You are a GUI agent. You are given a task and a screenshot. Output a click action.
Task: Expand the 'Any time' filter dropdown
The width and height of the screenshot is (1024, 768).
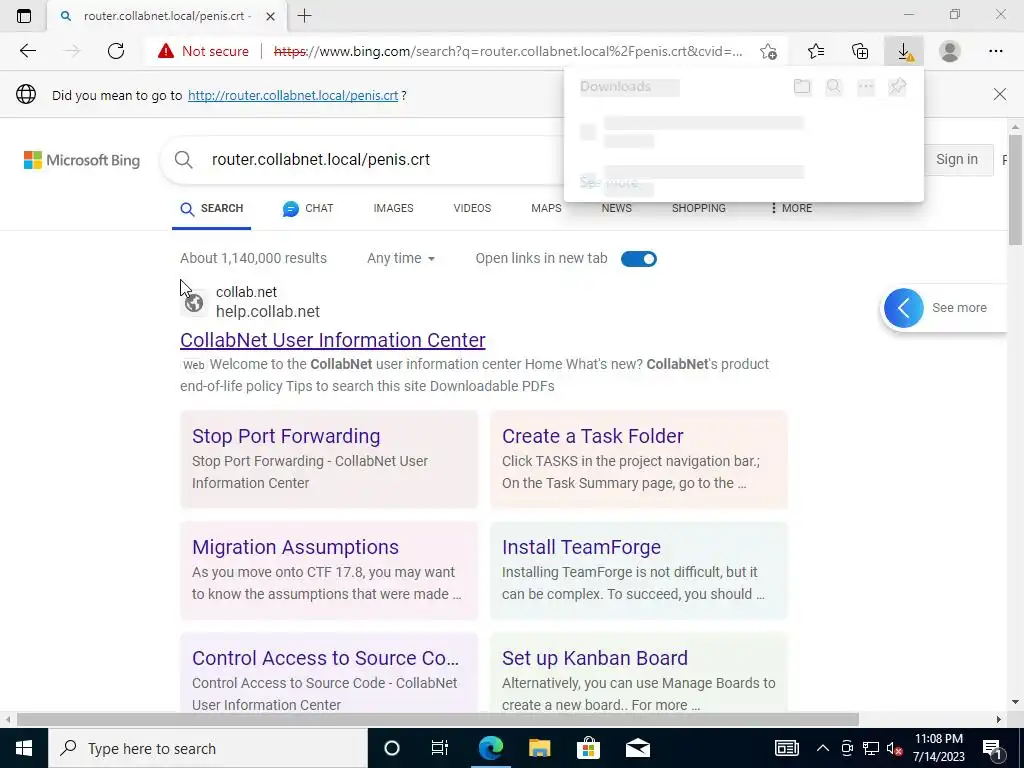pyautogui.click(x=401, y=259)
